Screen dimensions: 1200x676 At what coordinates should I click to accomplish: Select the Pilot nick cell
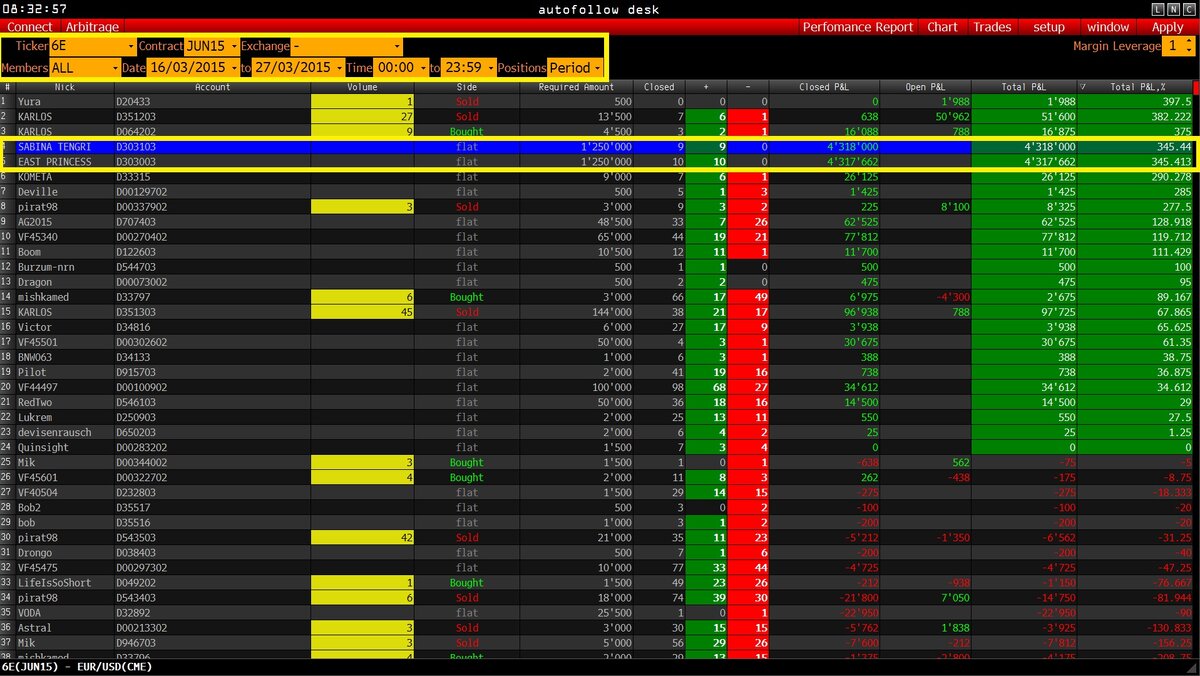[64, 372]
